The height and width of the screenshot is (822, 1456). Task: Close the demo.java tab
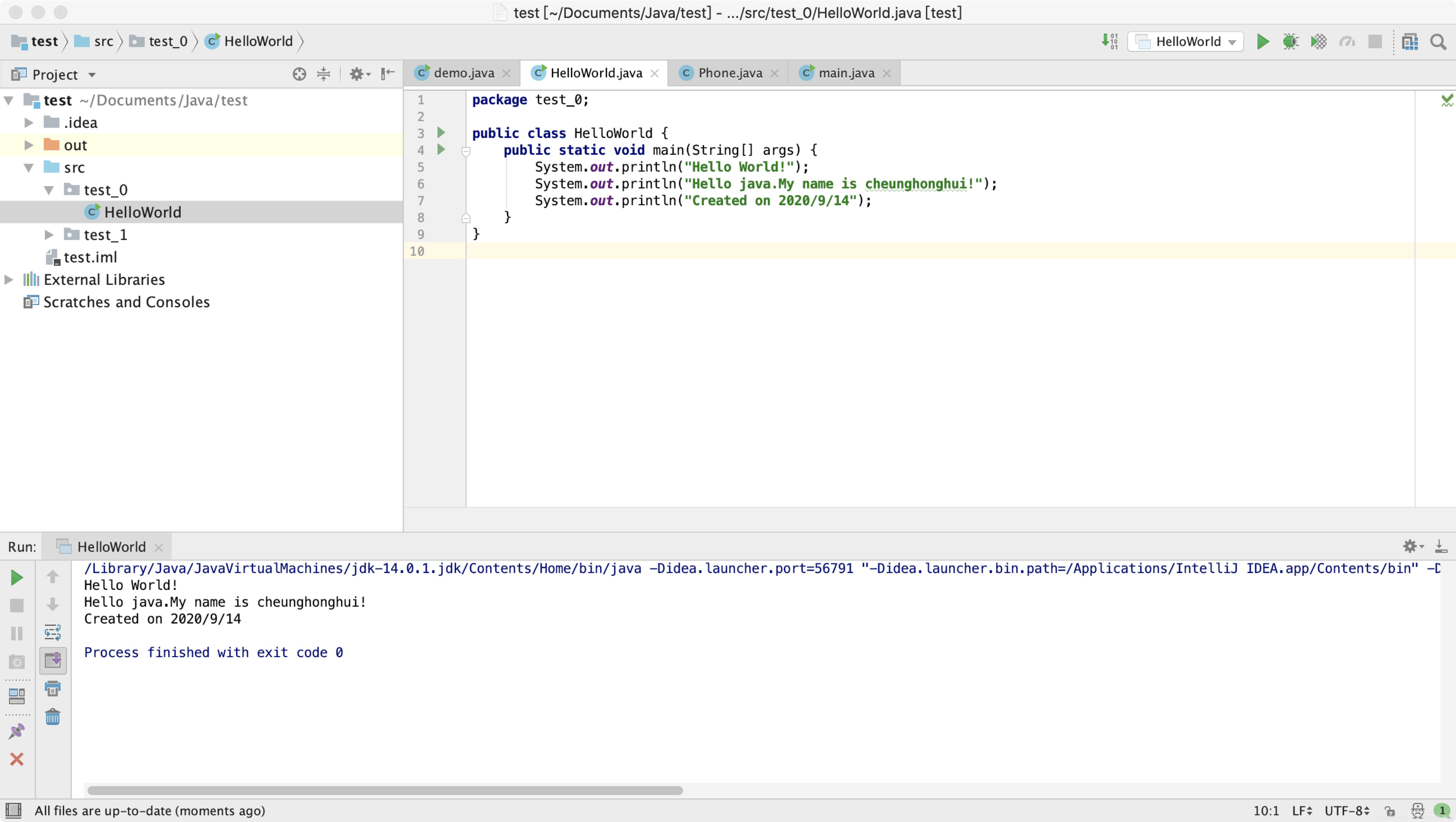(x=506, y=73)
